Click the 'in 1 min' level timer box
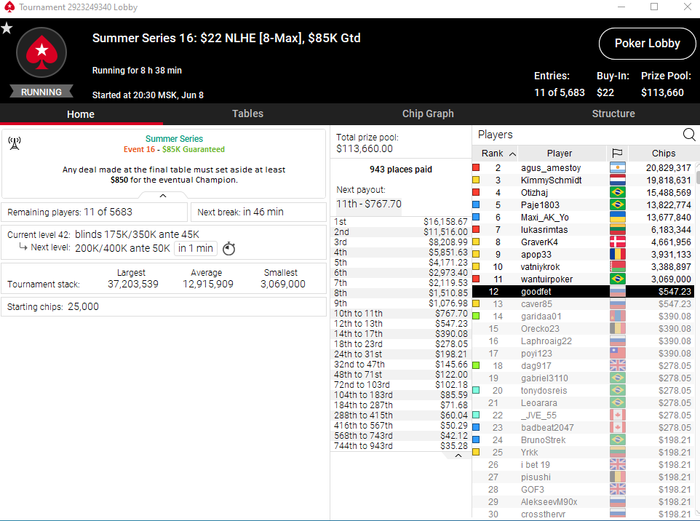 196,248
